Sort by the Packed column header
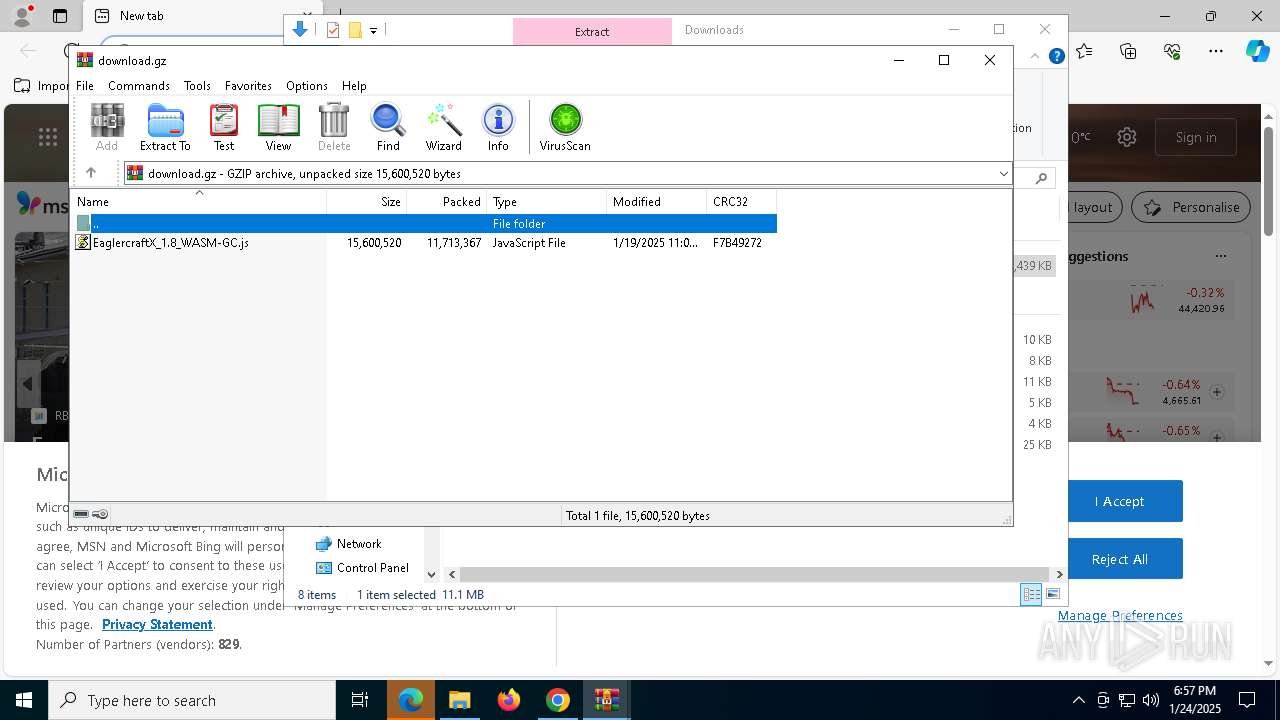 (447, 202)
